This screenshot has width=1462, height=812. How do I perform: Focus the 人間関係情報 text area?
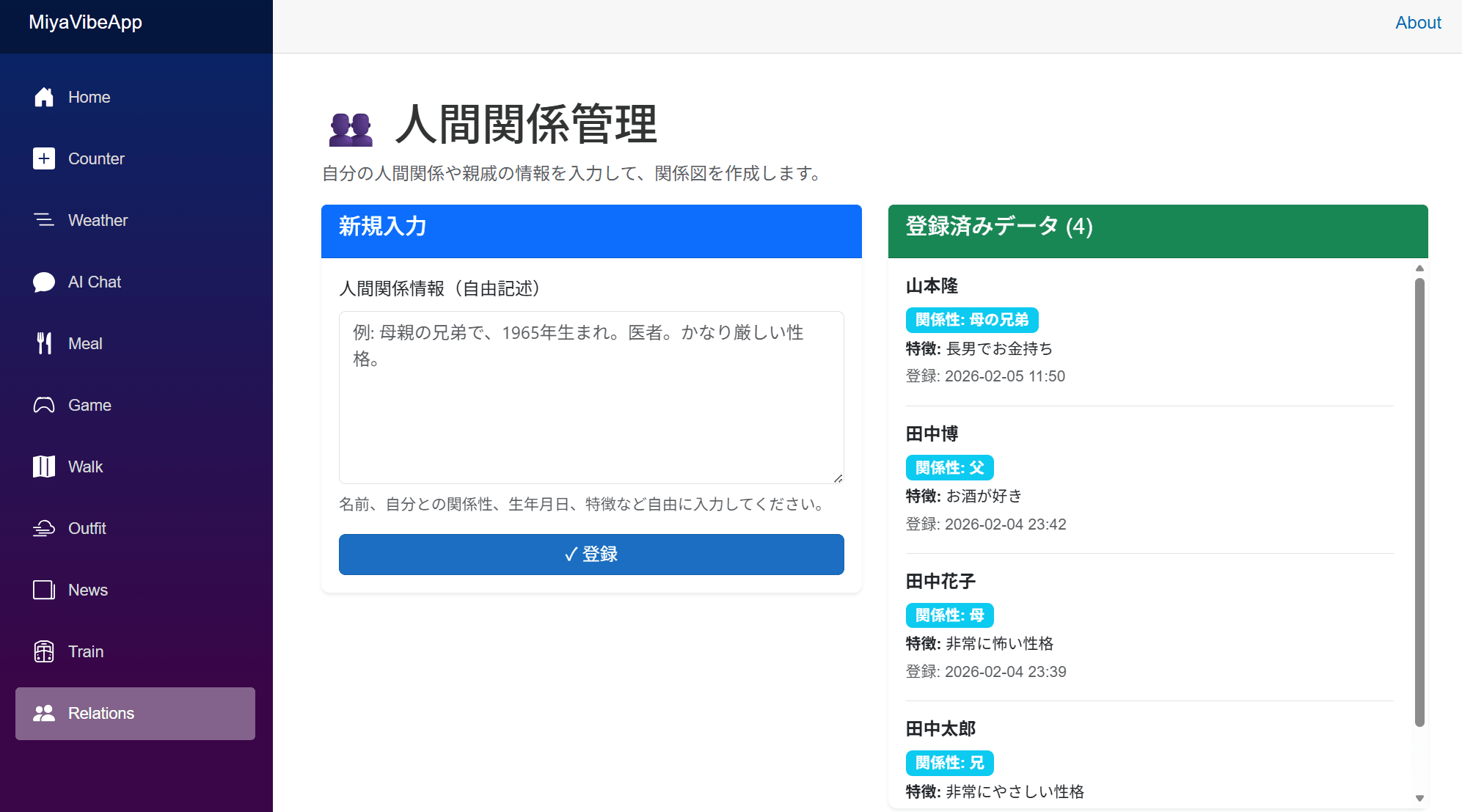tap(591, 397)
